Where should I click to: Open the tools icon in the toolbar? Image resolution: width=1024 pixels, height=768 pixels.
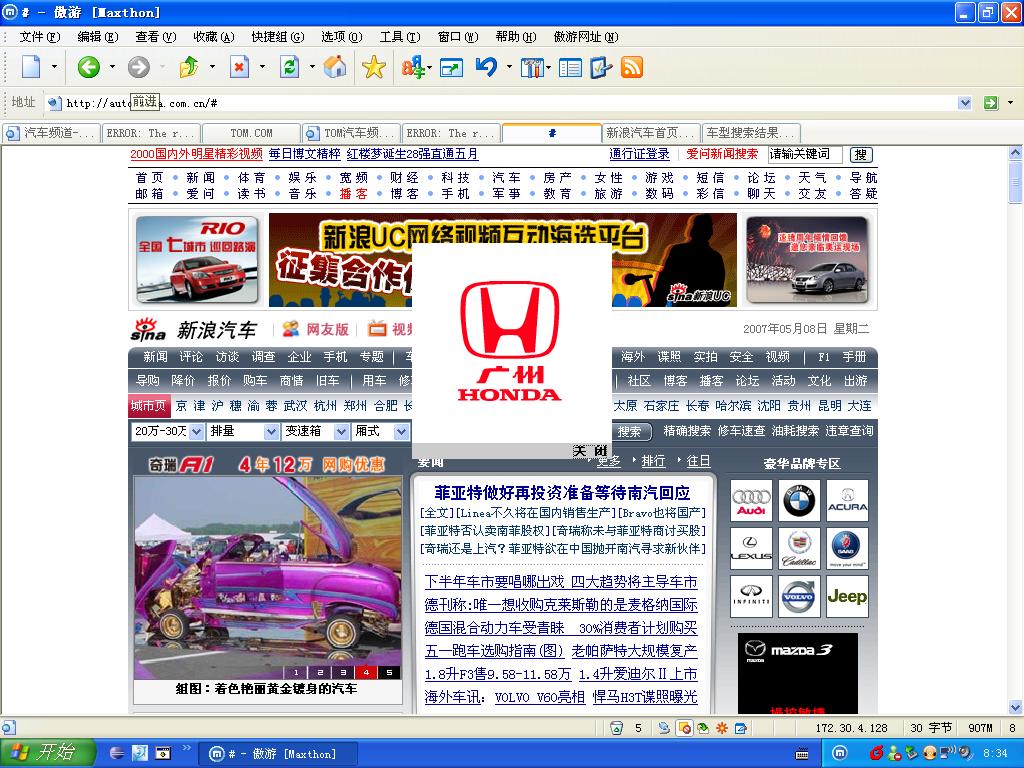point(532,67)
